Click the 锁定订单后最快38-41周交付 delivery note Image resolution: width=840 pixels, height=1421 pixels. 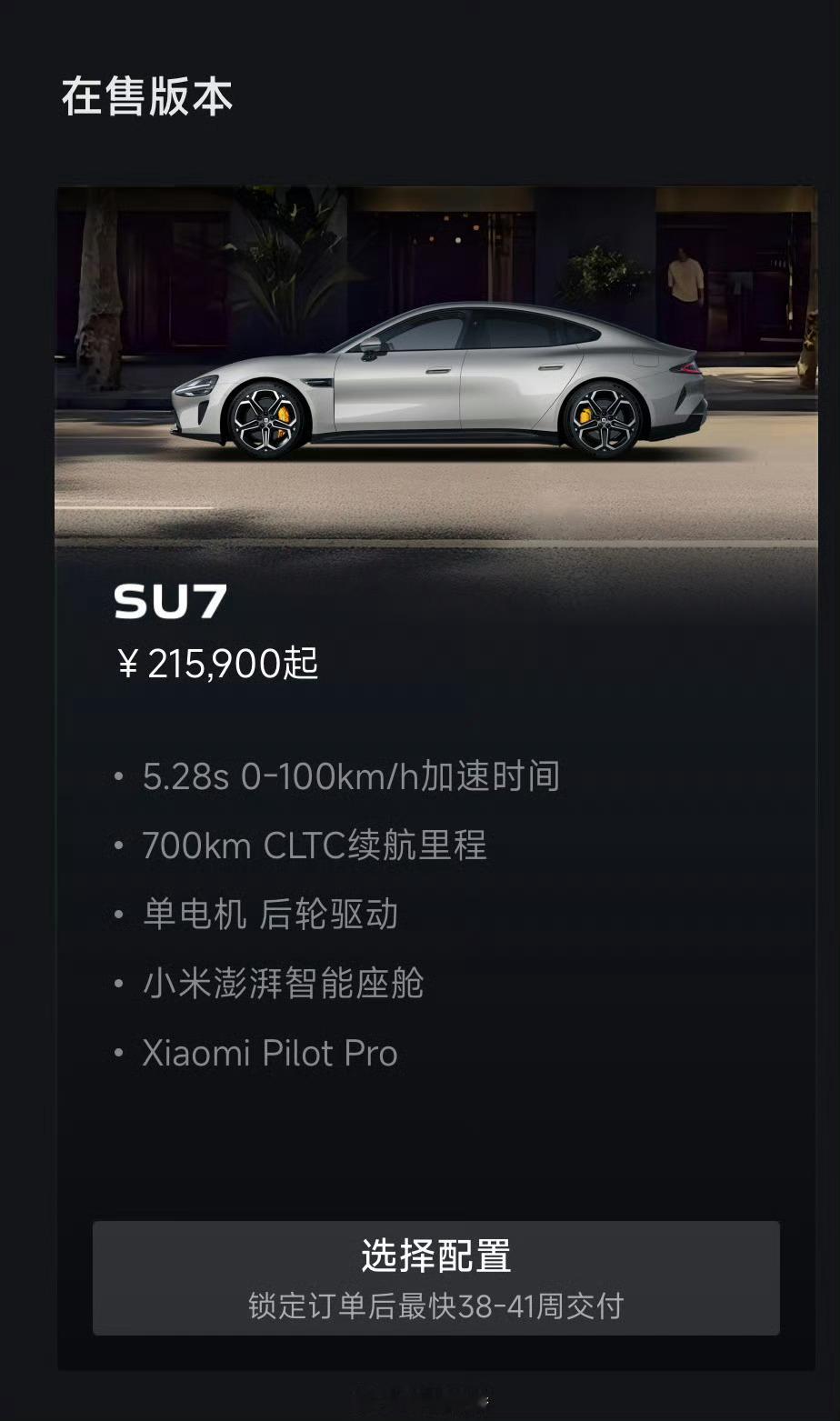pos(435,1306)
